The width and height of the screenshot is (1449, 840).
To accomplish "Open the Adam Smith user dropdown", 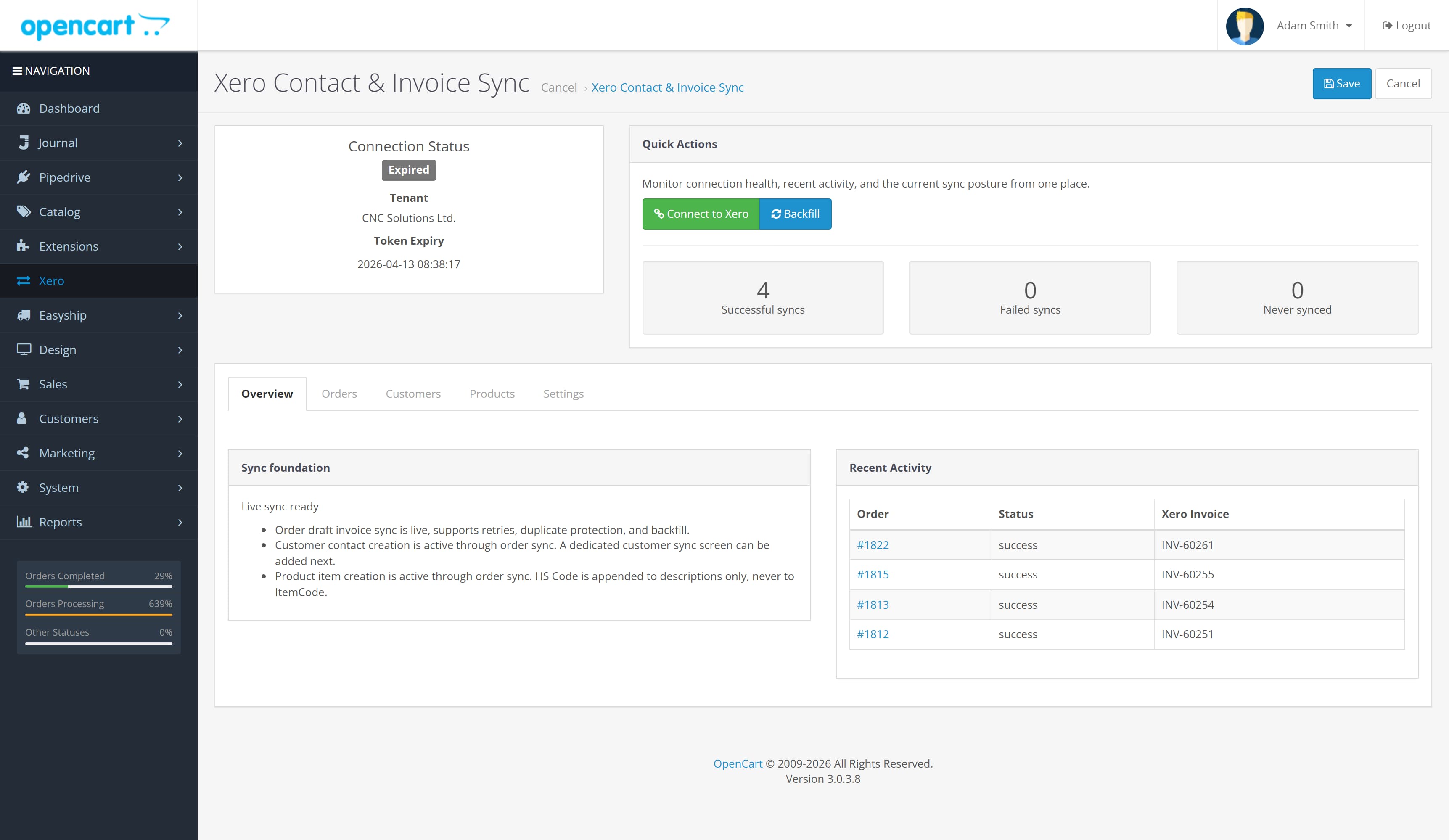I will point(1314,26).
